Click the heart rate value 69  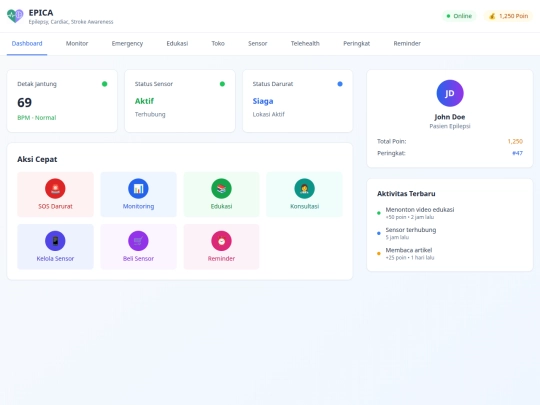(24, 103)
